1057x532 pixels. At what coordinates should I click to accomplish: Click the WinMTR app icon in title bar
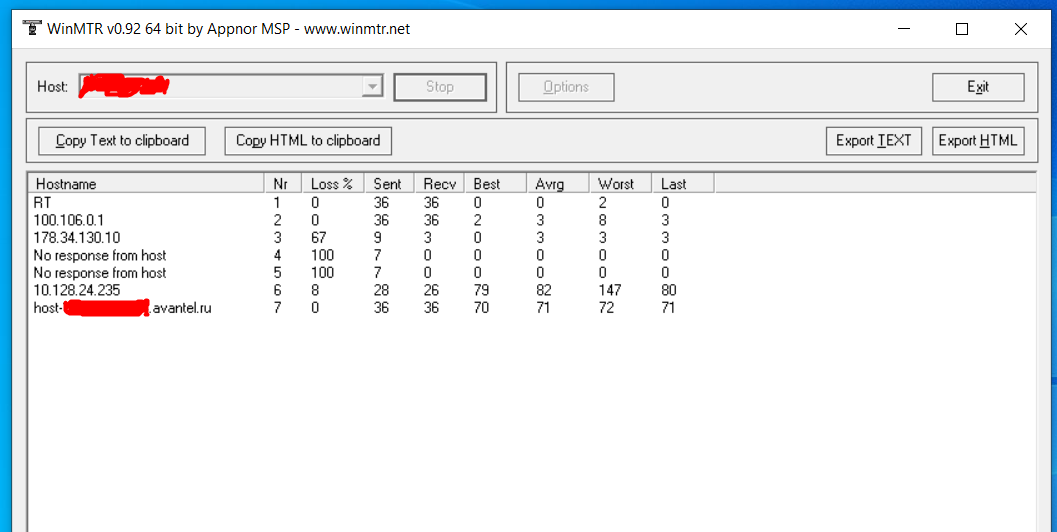(31, 28)
